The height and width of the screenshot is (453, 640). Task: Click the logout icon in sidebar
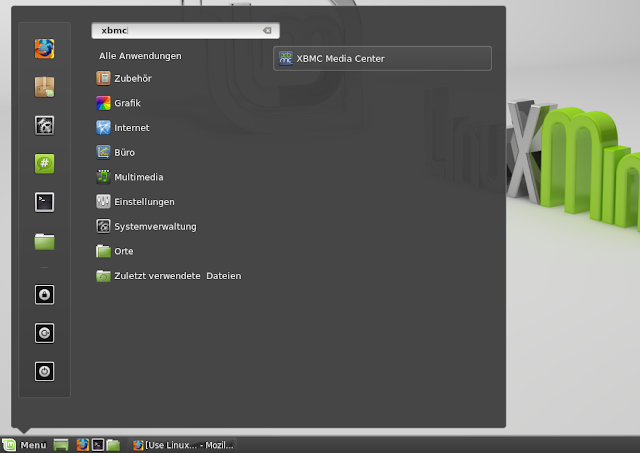[44, 333]
